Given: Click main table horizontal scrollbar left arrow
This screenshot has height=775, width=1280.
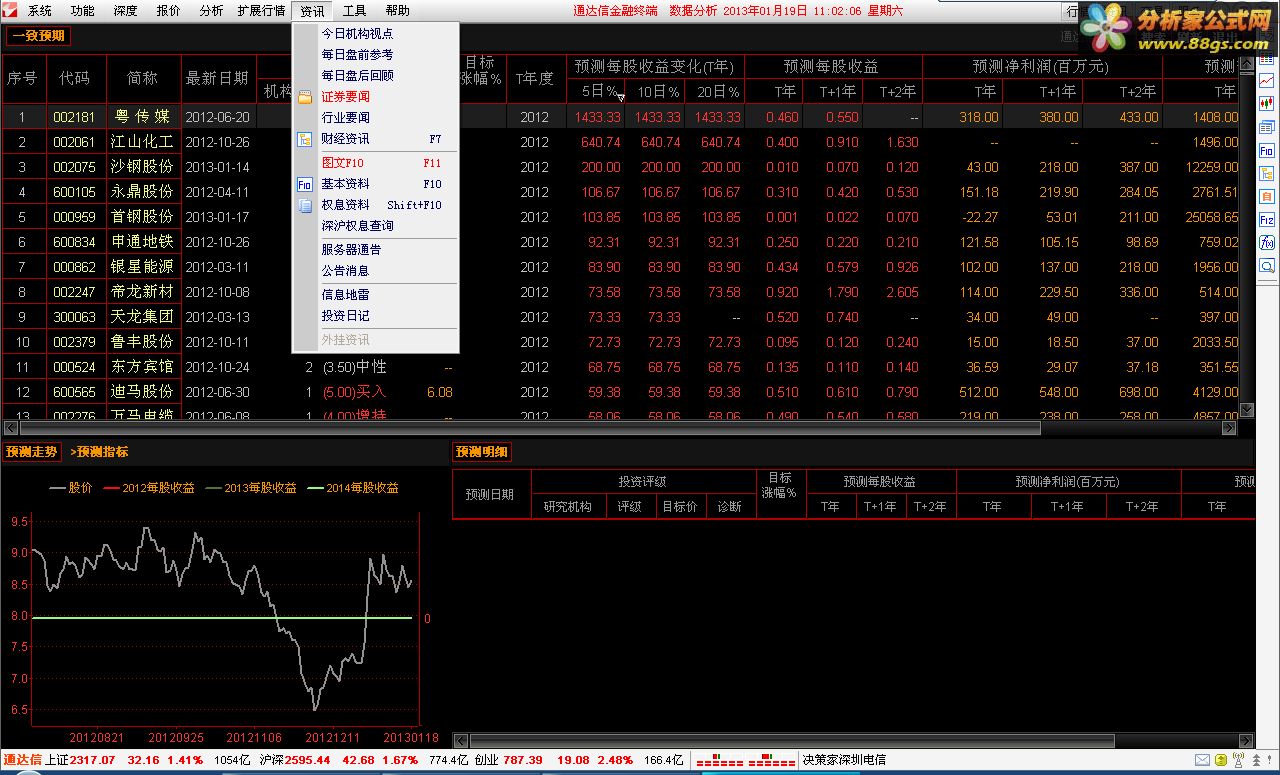Looking at the screenshot, I should 9,428.
